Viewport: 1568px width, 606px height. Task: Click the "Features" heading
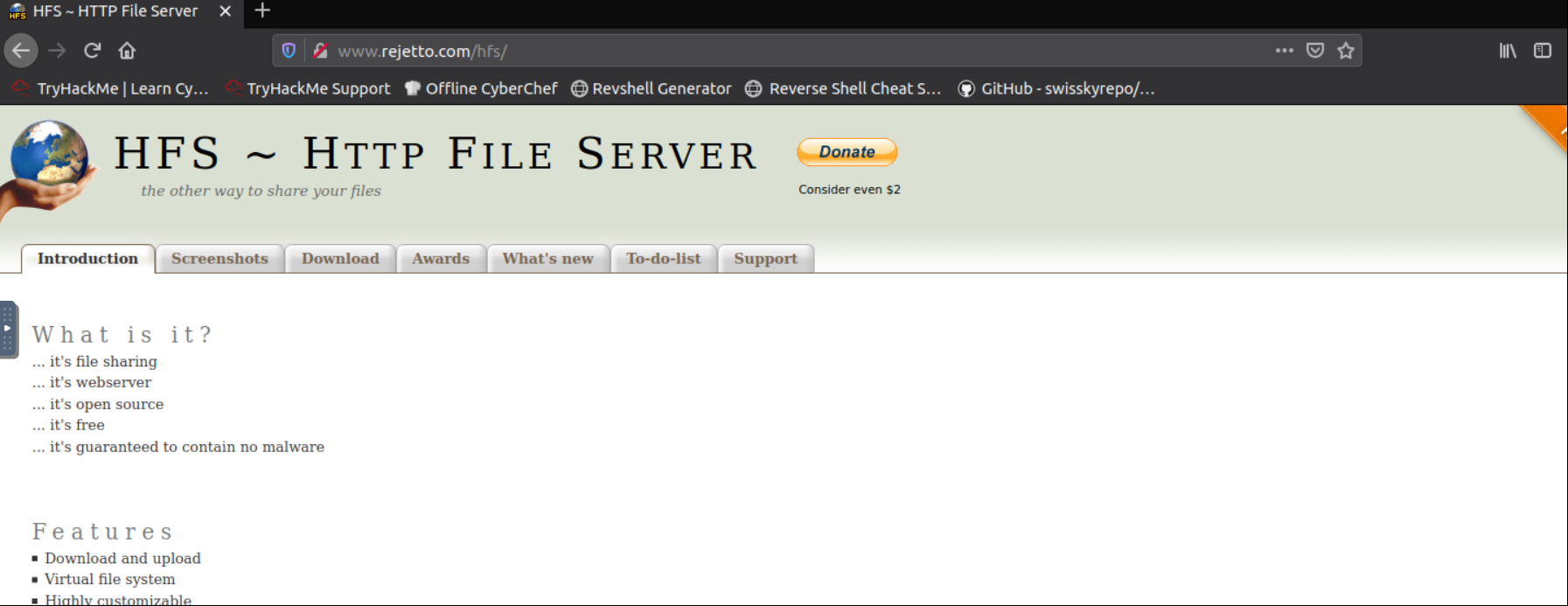(x=102, y=532)
